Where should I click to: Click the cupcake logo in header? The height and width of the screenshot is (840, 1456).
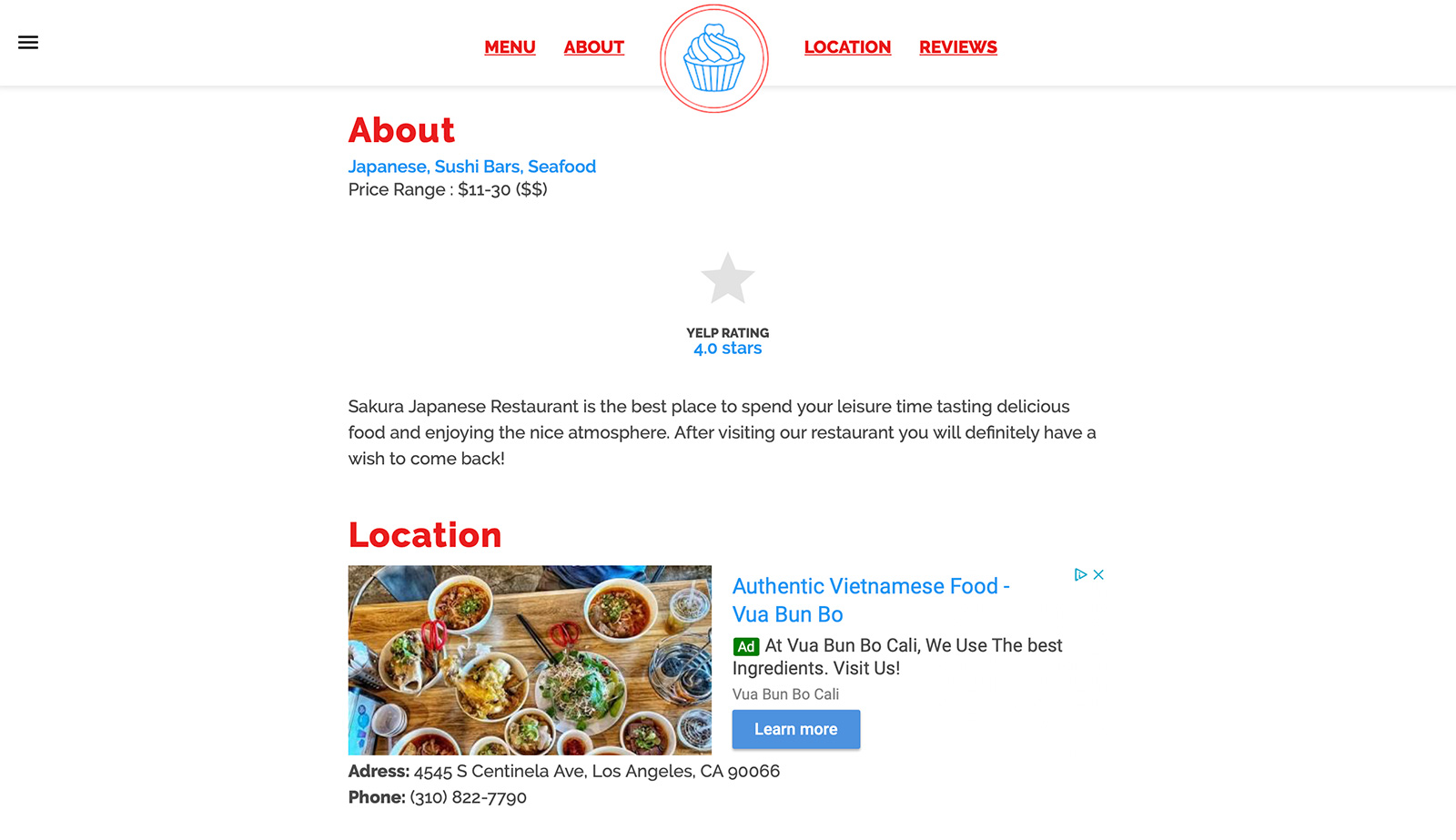(x=714, y=59)
